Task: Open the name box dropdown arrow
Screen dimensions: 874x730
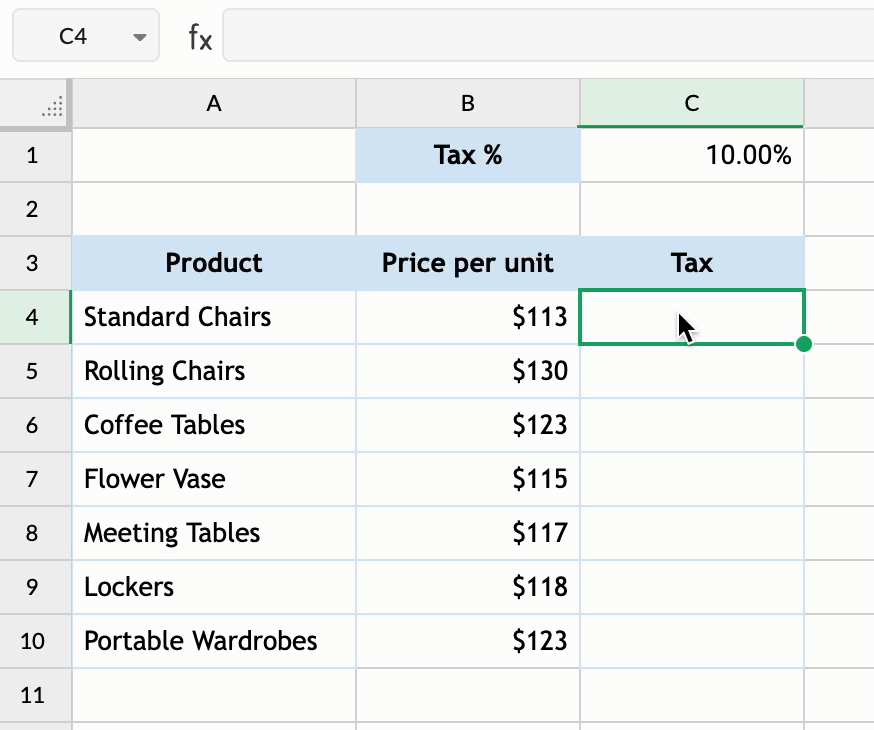Action: [x=139, y=37]
